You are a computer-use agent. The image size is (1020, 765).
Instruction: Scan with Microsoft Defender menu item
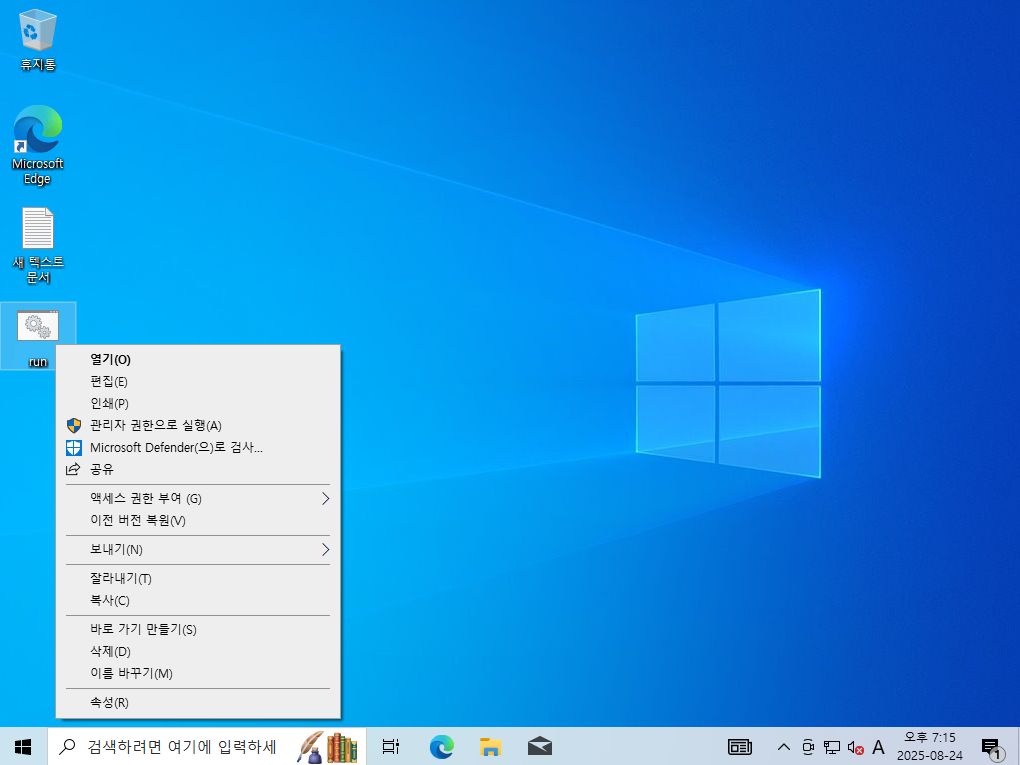coord(198,448)
